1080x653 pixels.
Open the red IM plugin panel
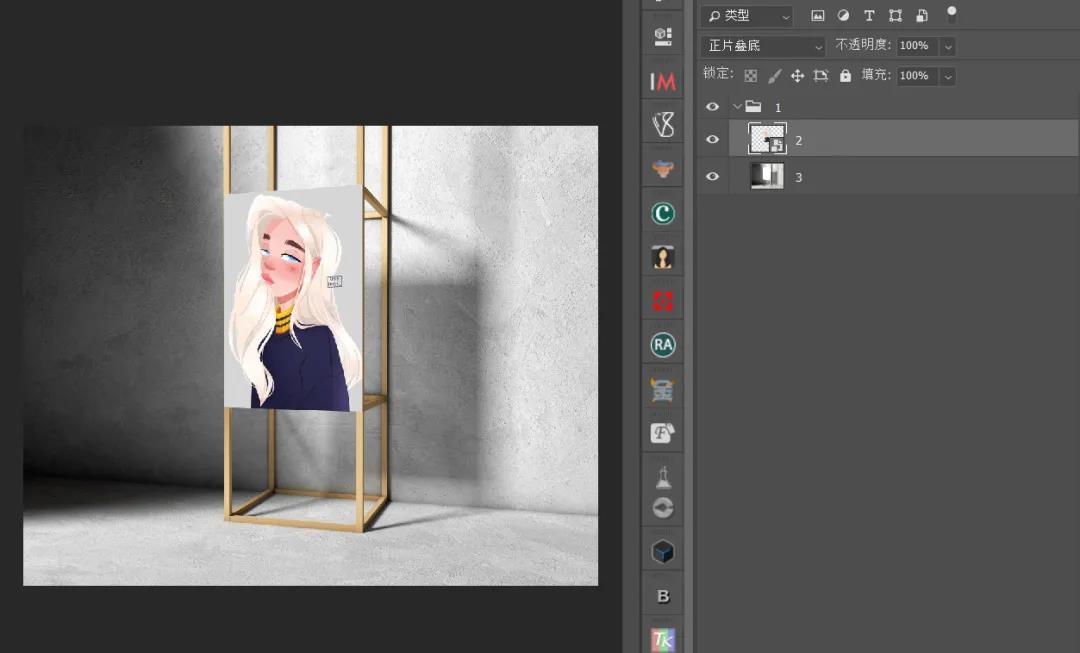point(662,82)
